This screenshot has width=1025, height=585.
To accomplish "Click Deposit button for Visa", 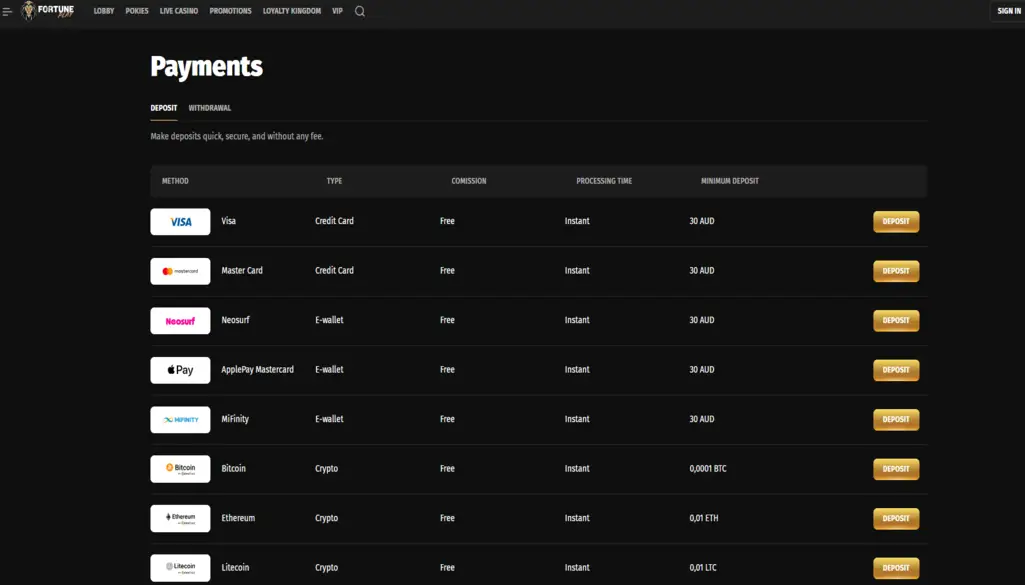I will coord(895,221).
